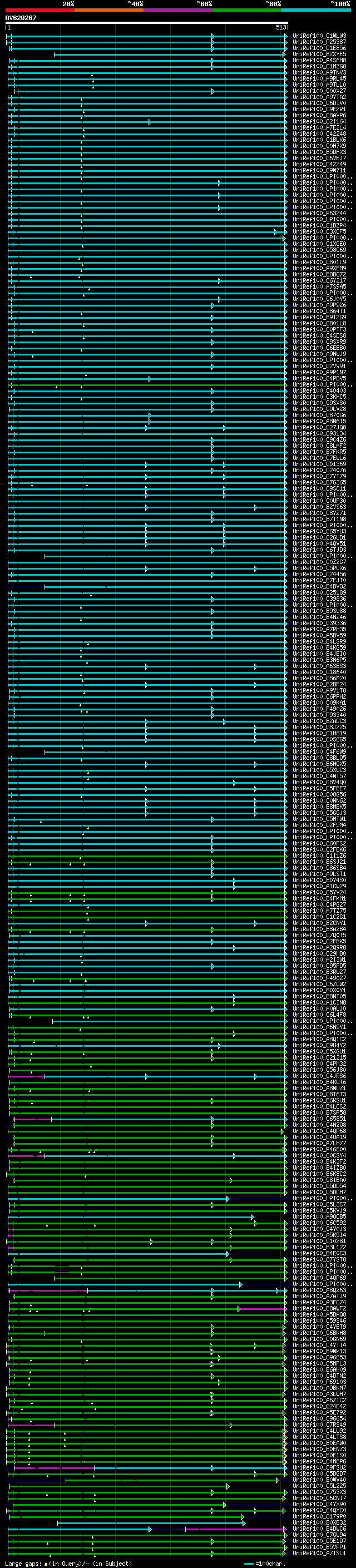356x1568 pixels.
Task: Open hit UniRef100_C1BLK6
Action: 319,140
